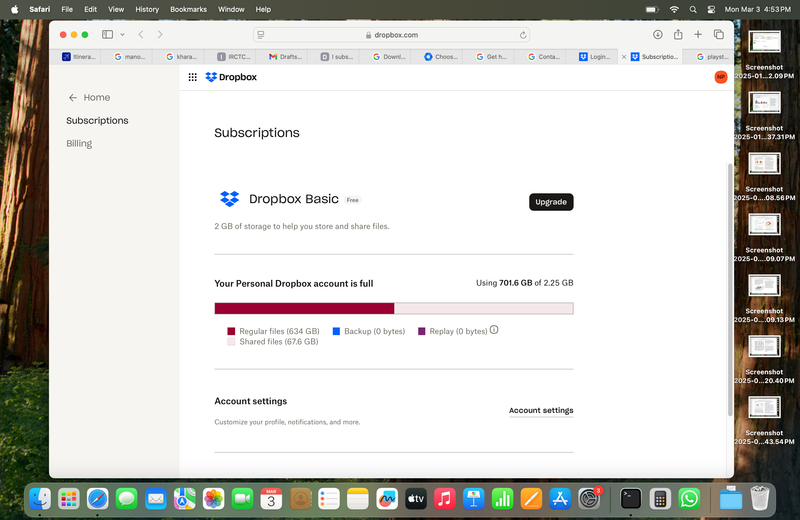The image size is (800, 520).
Task: Expand the sidebar options chevron
Action: (122, 35)
